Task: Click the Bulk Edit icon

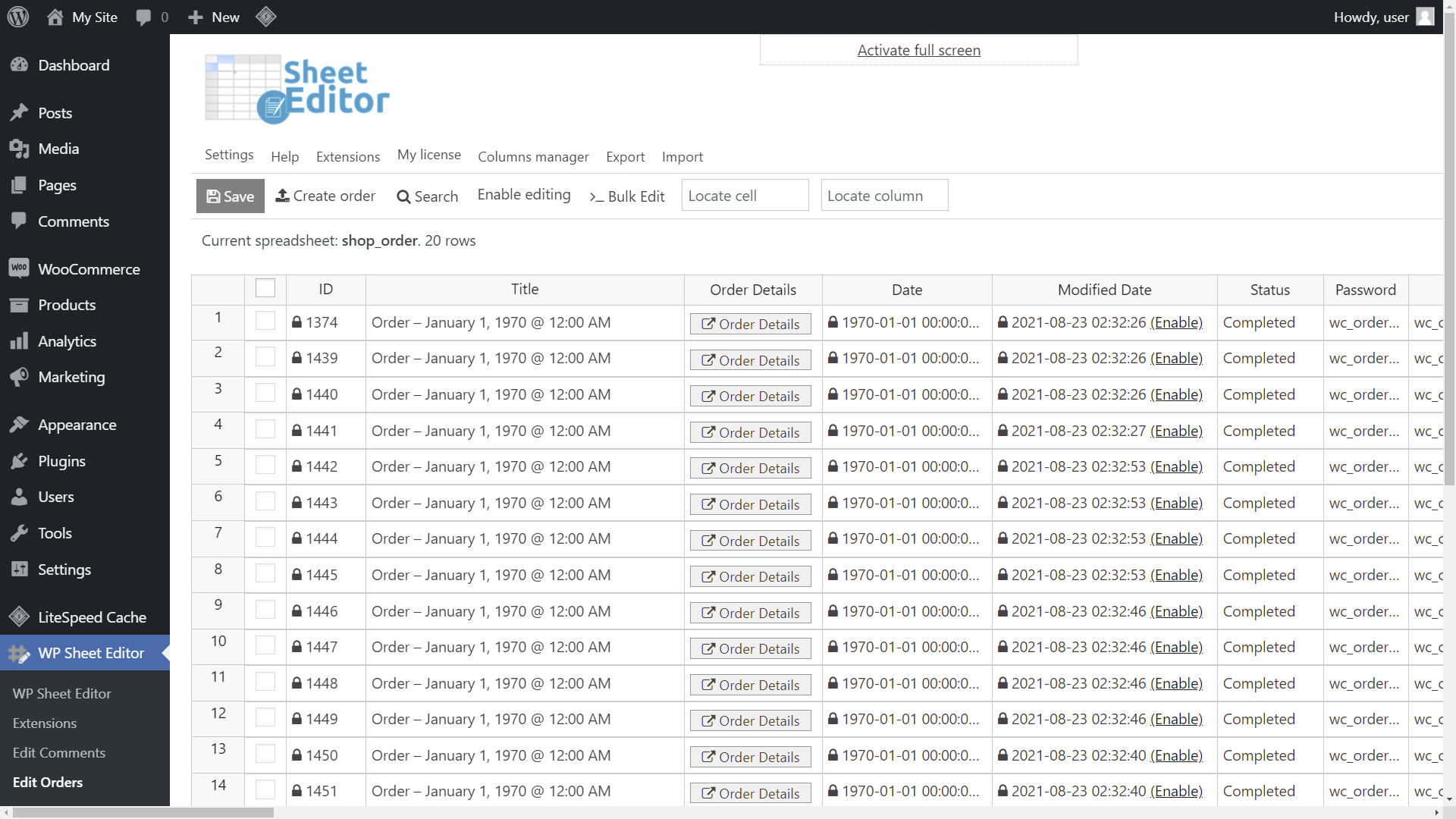Action: tap(598, 196)
